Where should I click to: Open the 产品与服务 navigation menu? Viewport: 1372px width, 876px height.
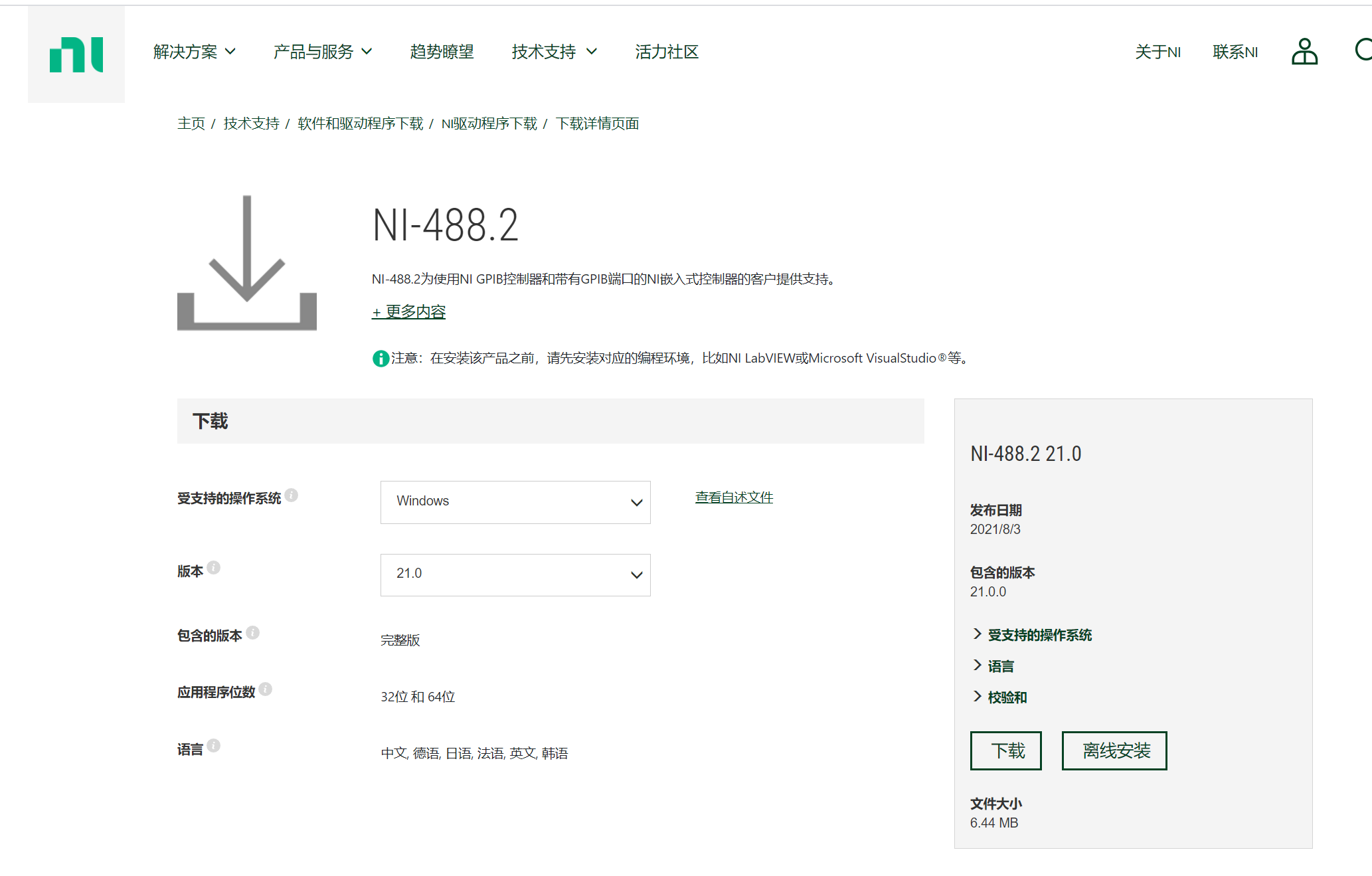pyautogui.click(x=313, y=52)
